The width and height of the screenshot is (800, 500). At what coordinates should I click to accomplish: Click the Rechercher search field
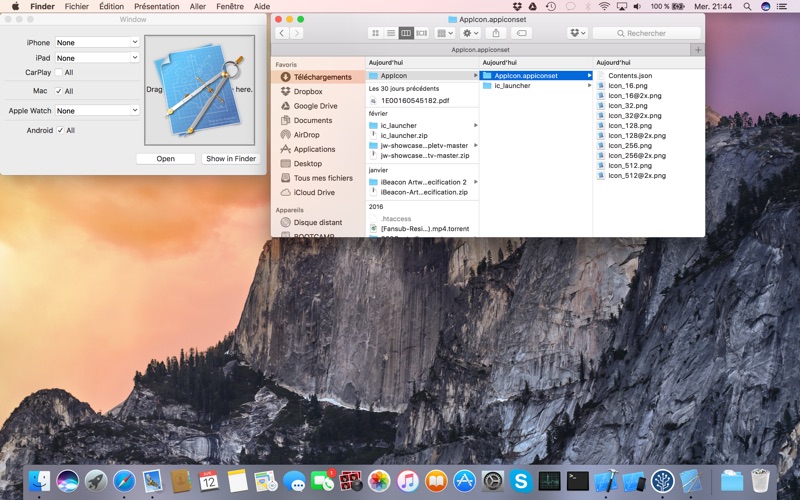646,33
